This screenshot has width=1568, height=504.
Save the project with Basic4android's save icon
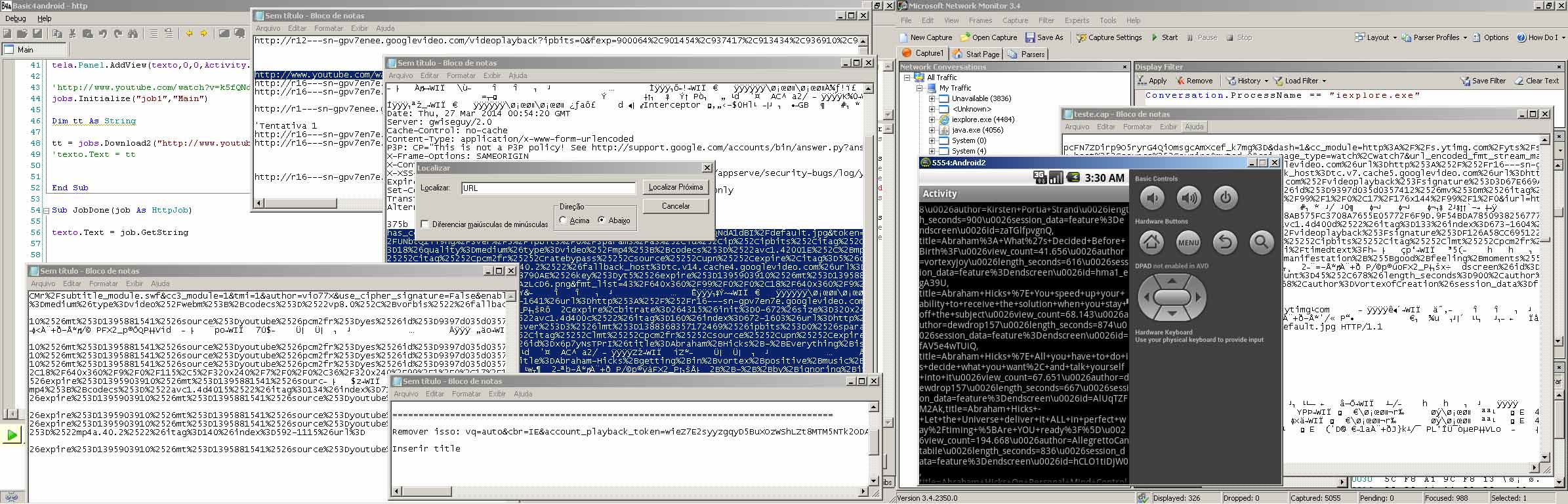[x=37, y=33]
